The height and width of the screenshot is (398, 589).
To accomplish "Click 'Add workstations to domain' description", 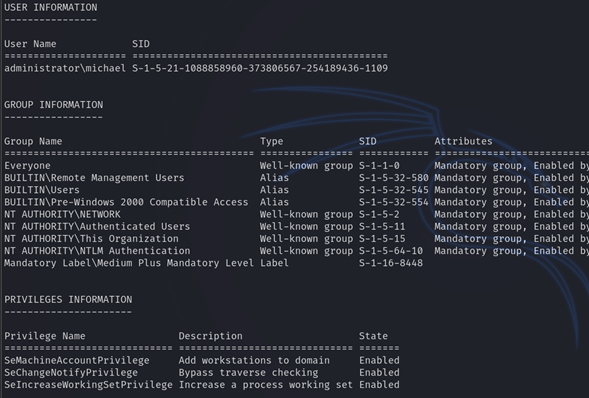I will coord(254,360).
